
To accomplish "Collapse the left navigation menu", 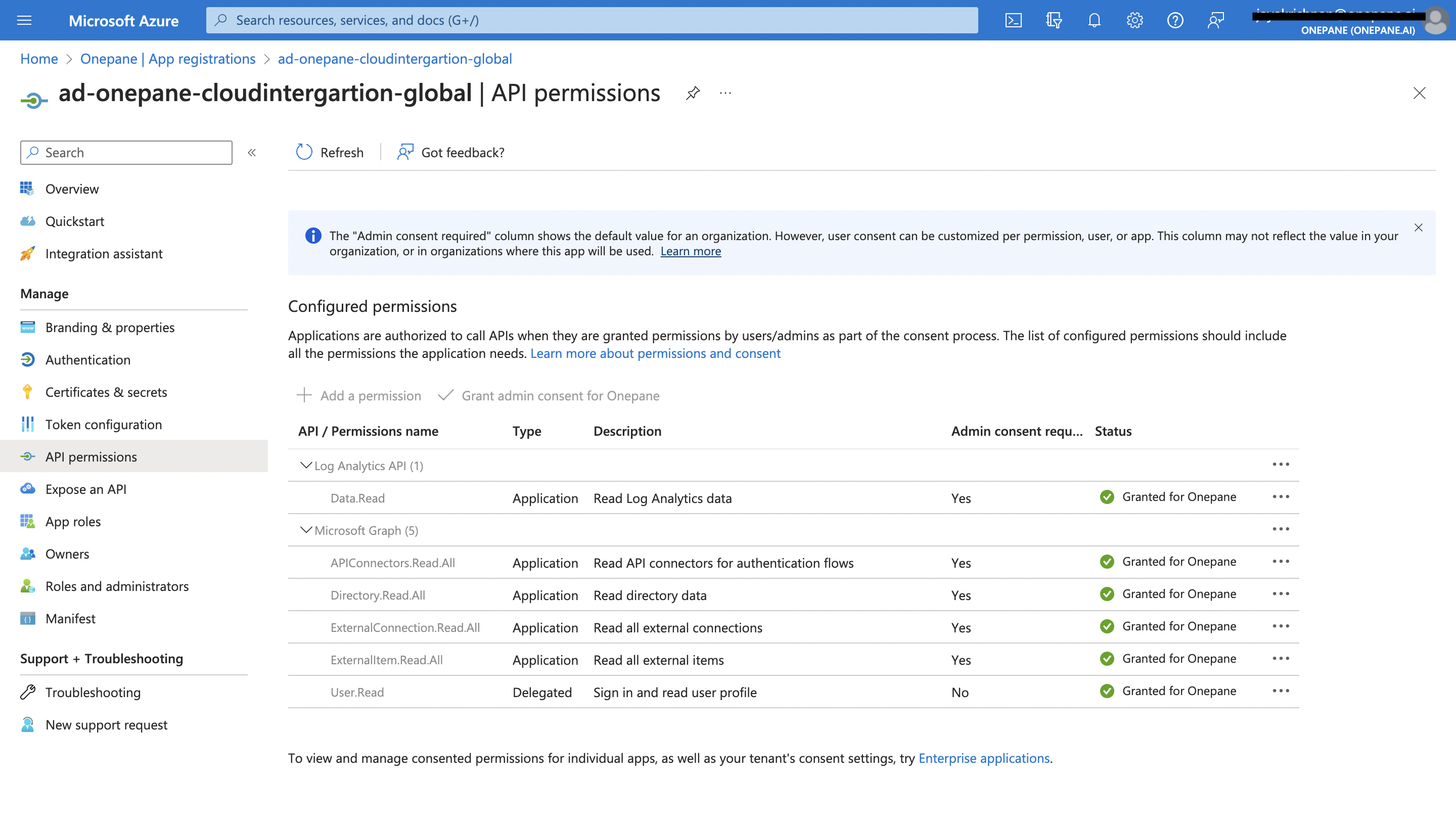I will (252, 153).
